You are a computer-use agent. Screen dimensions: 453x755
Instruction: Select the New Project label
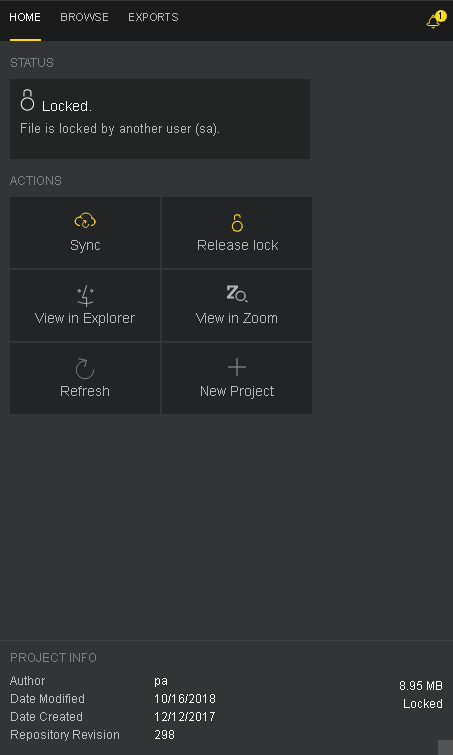pyautogui.click(x=237, y=391)
